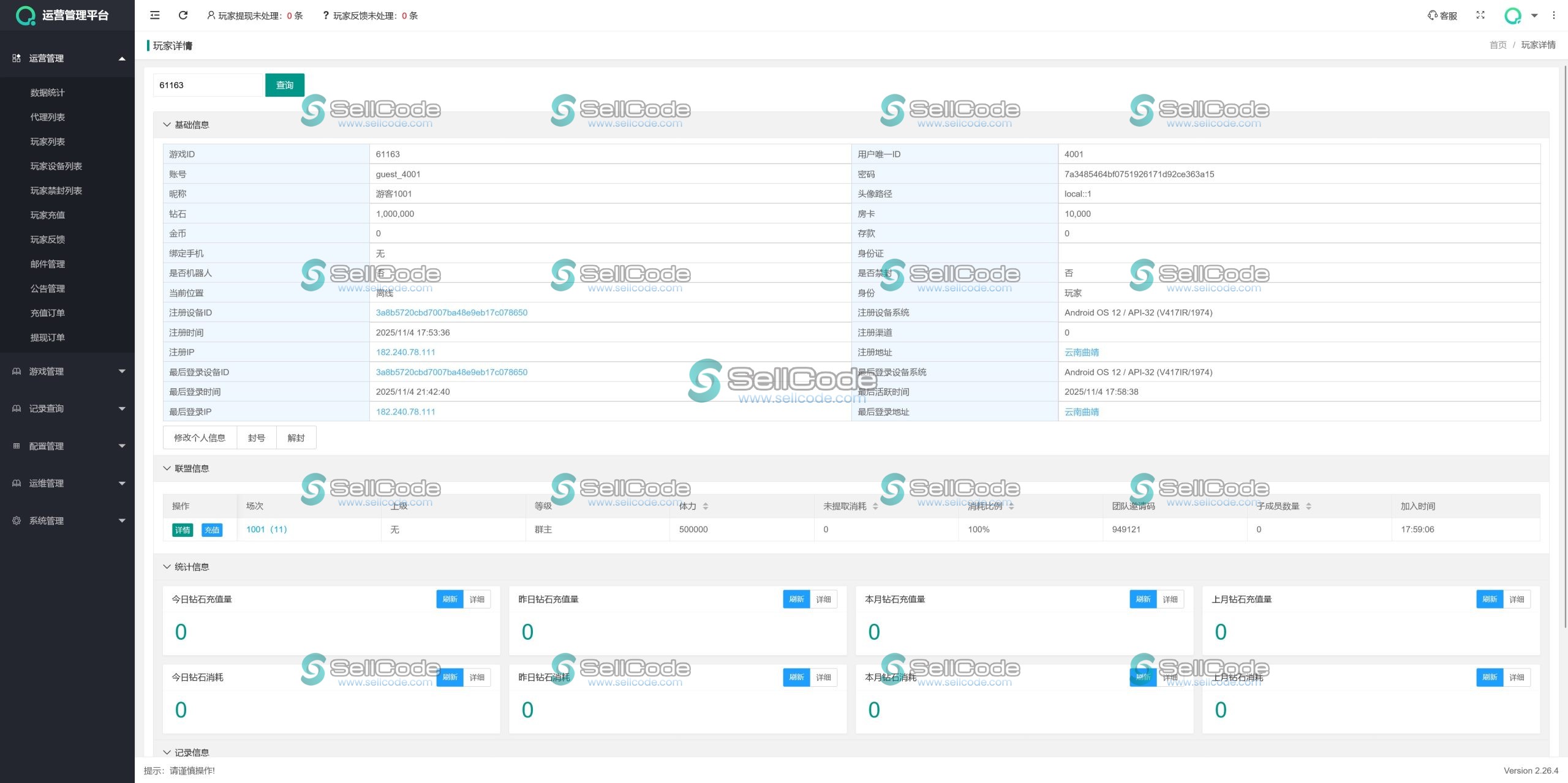The image size is (1568, 783).
Task: Open the customer service headset icon
Action: 1432,15
